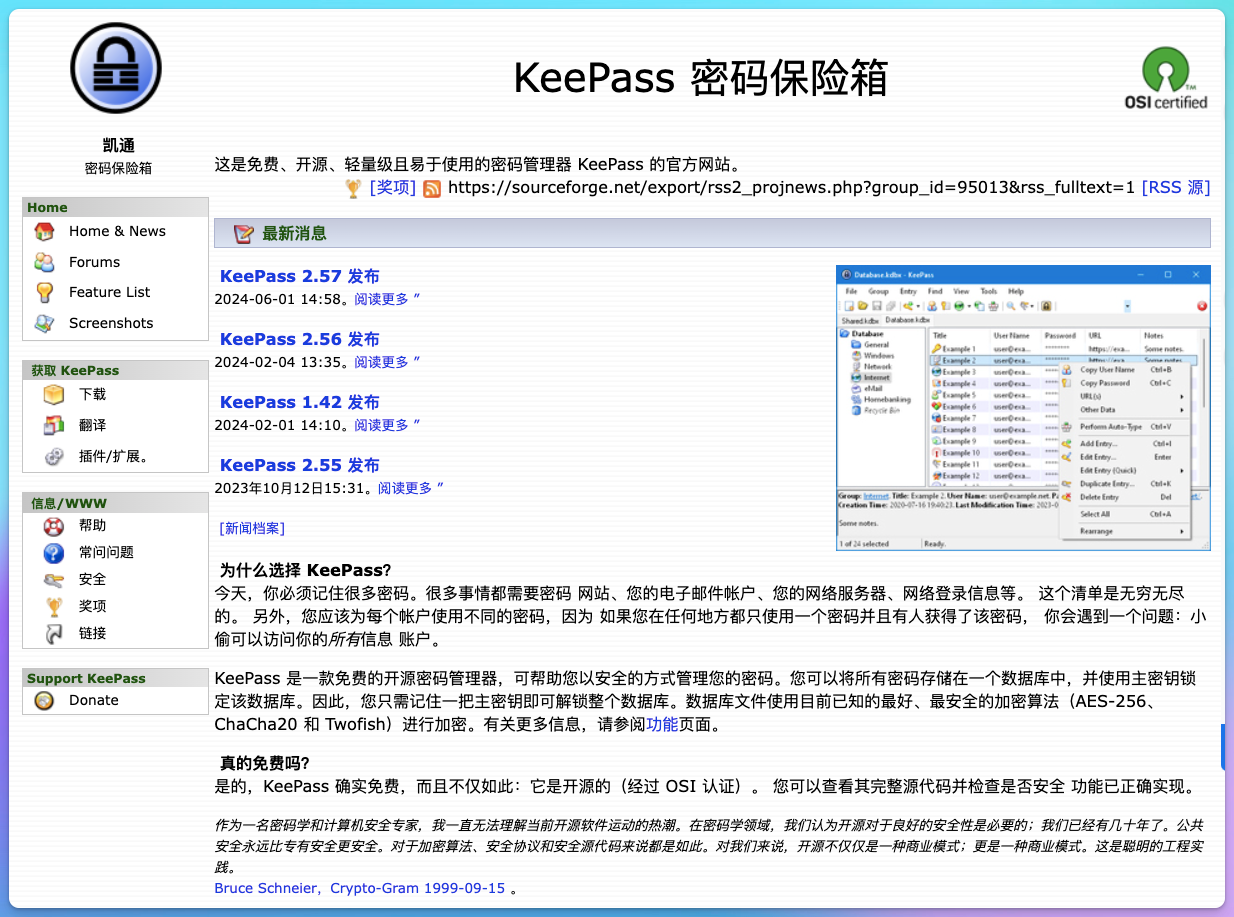Click the 获取 KeePass sidebar section header
This screenshot has width=1234, height=917.
point(115,370)
